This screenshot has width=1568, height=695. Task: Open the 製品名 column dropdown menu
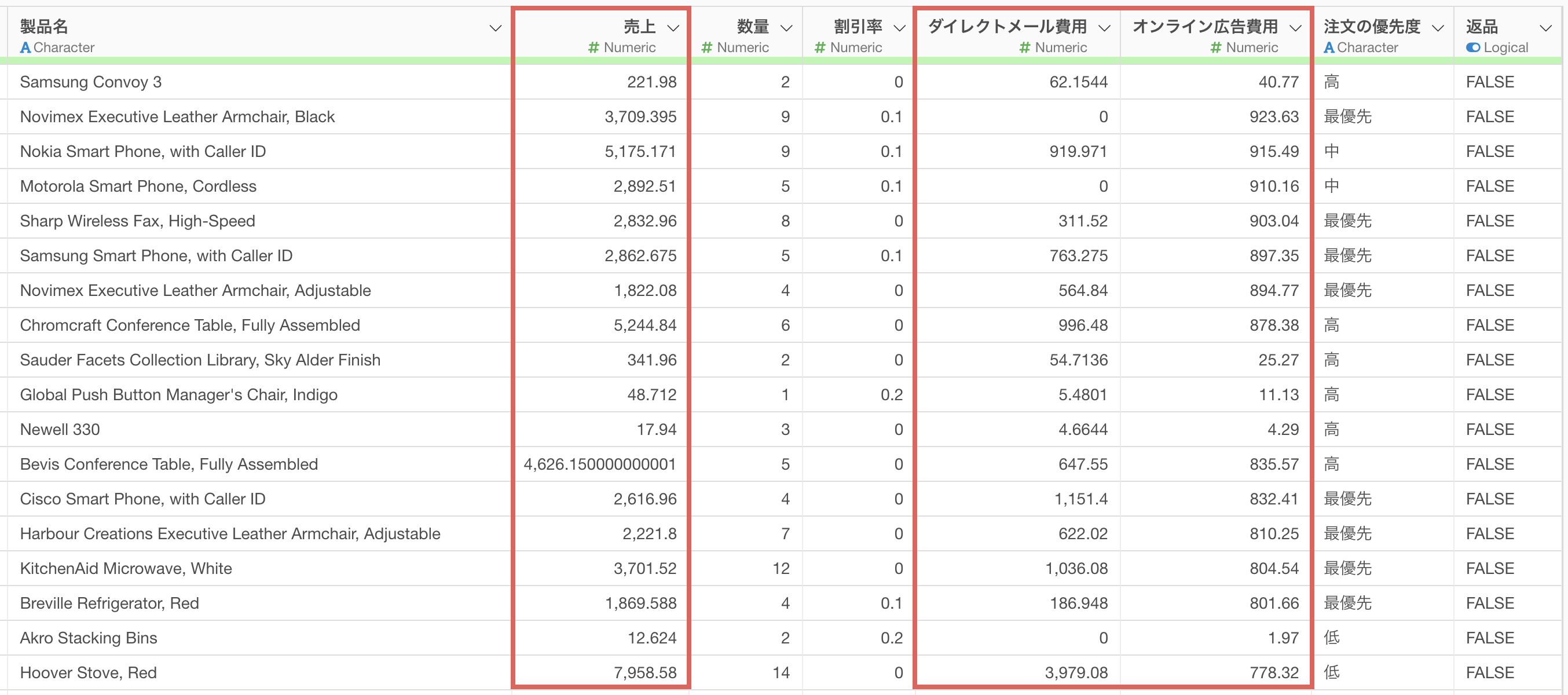coord(496,28)
